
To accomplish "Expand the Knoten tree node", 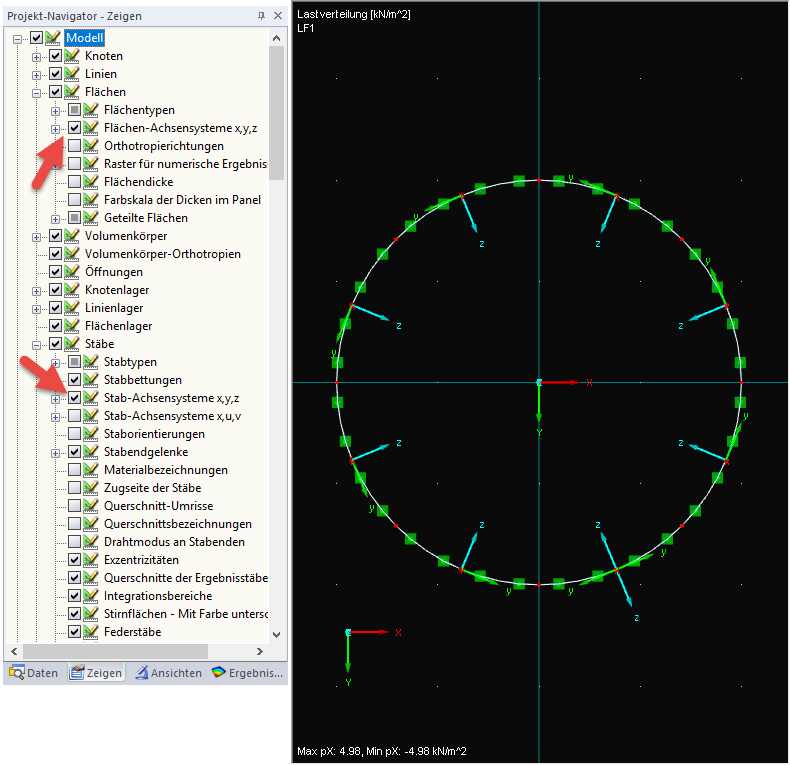I will [x=36, y=57].
